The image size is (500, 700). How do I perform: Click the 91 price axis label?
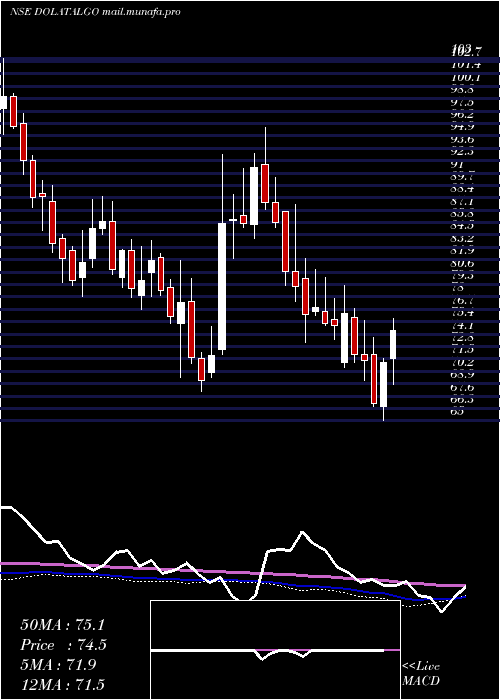pos(459,165)
